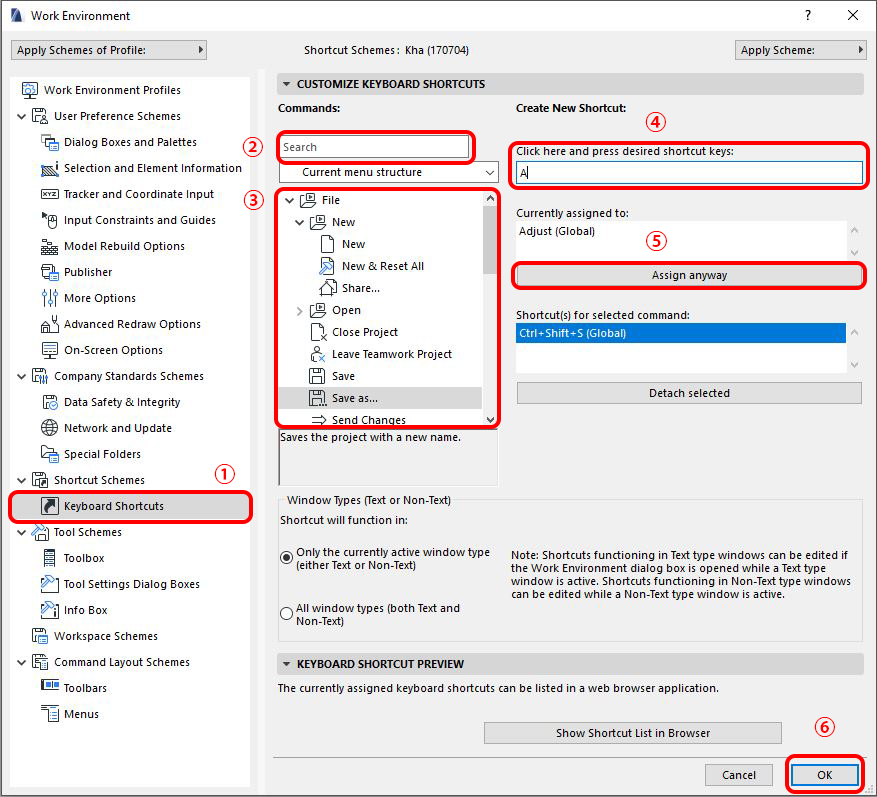Click the Special Folders icon
The width and height of the screenshot is (877, 797).
click(50, 454)
